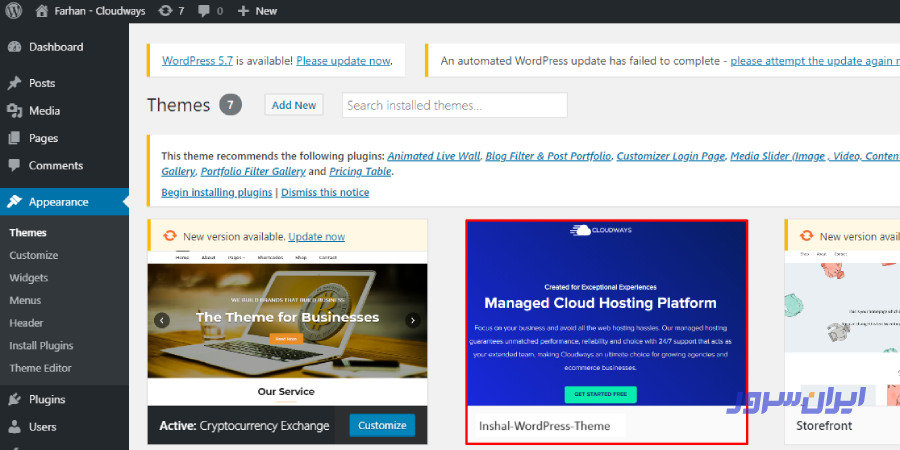Click the Users icon in sidebar

pyautogui.click(x=14, y=427)
